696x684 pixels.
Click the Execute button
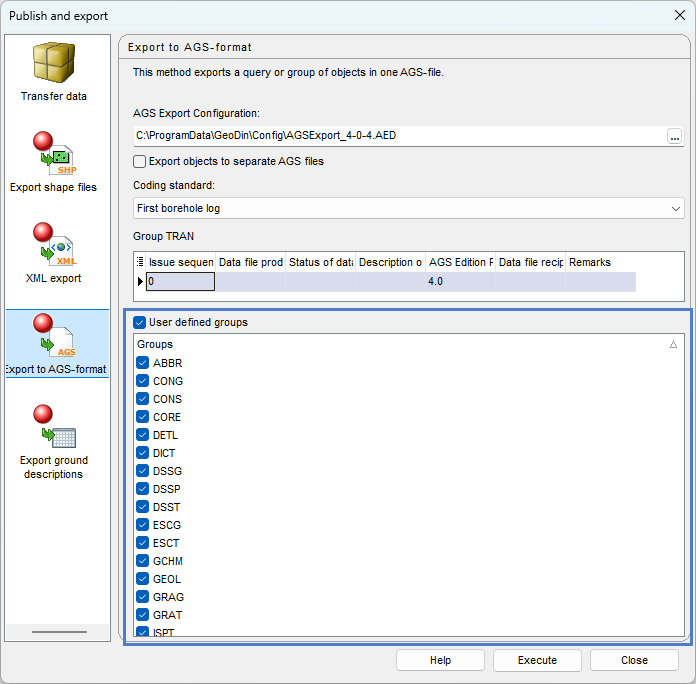click(x=537, y=661)
